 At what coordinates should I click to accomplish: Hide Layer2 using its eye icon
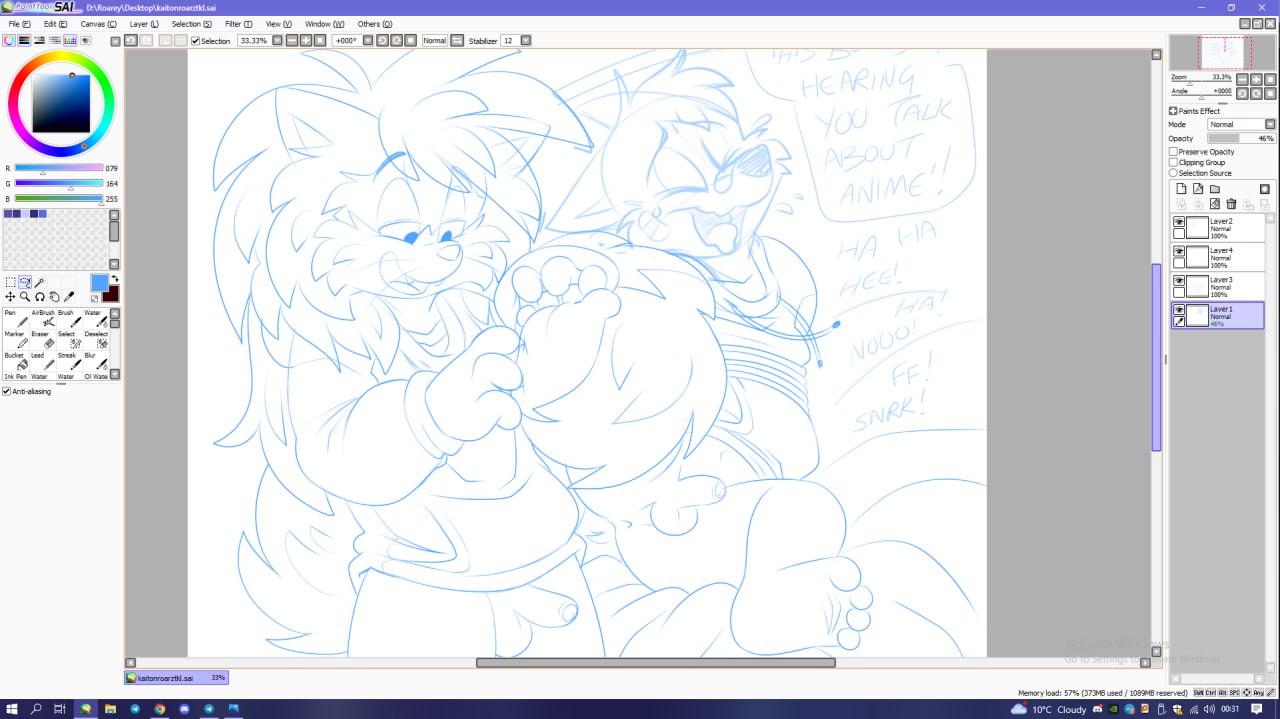coord(1179,222)
